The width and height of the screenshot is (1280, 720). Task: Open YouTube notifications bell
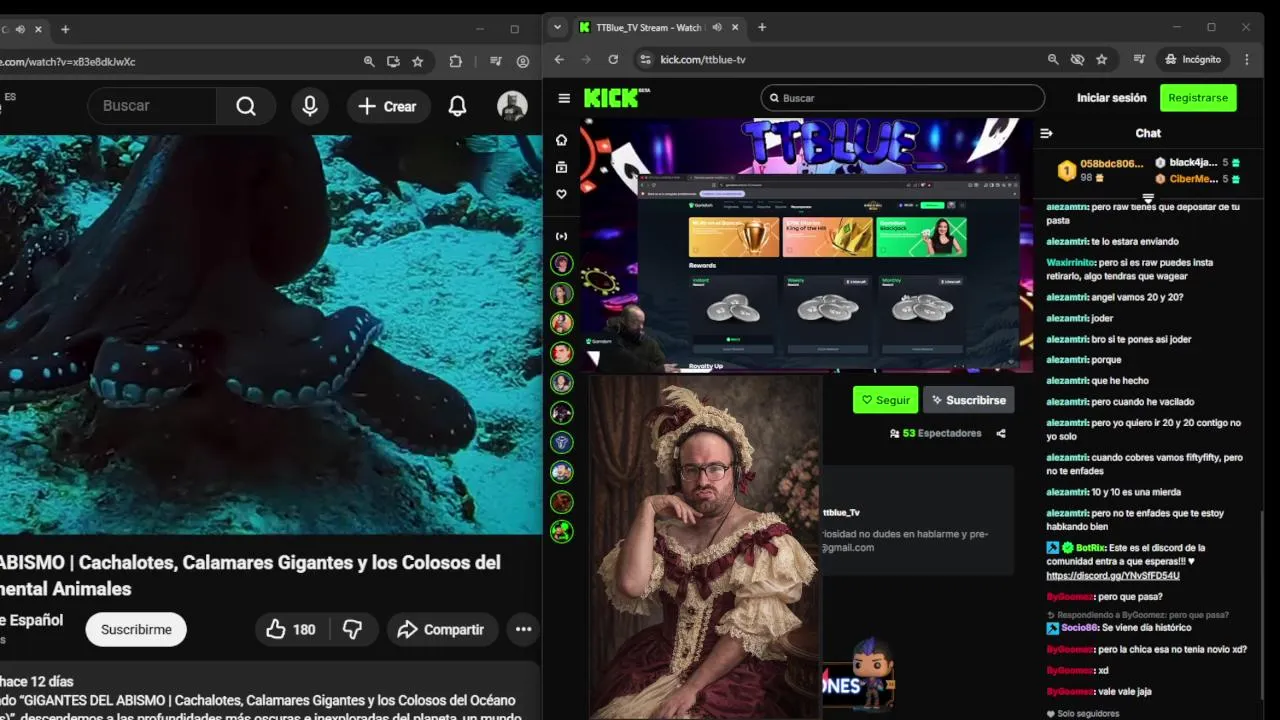click(x=457, y=106)
